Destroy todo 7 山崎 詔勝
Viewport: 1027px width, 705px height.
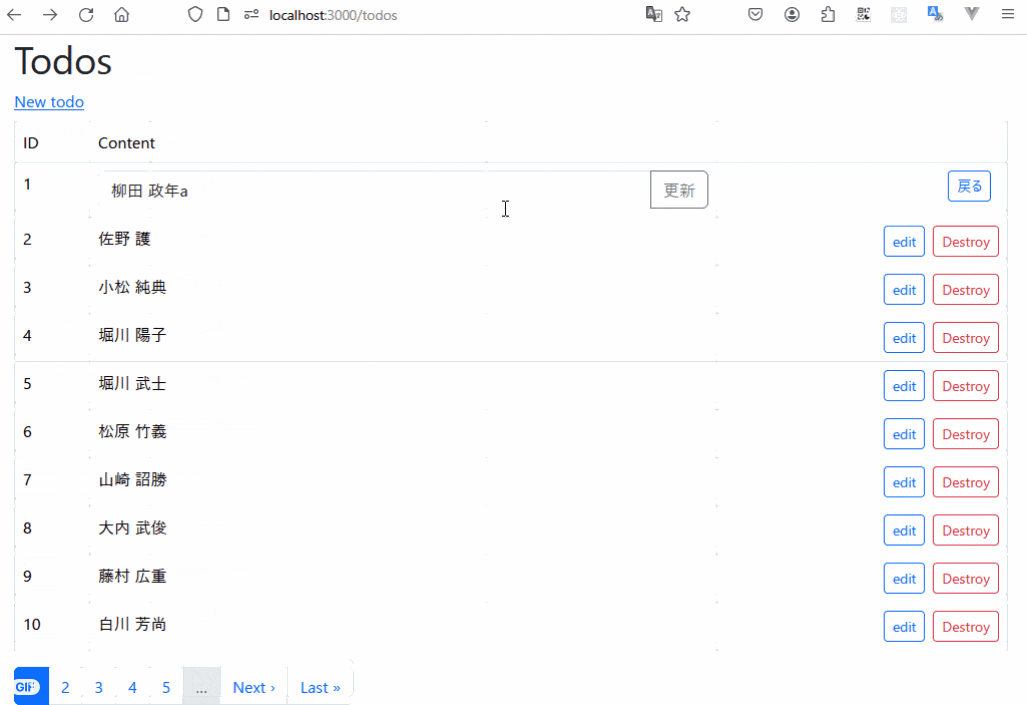(x=965, y=482)
